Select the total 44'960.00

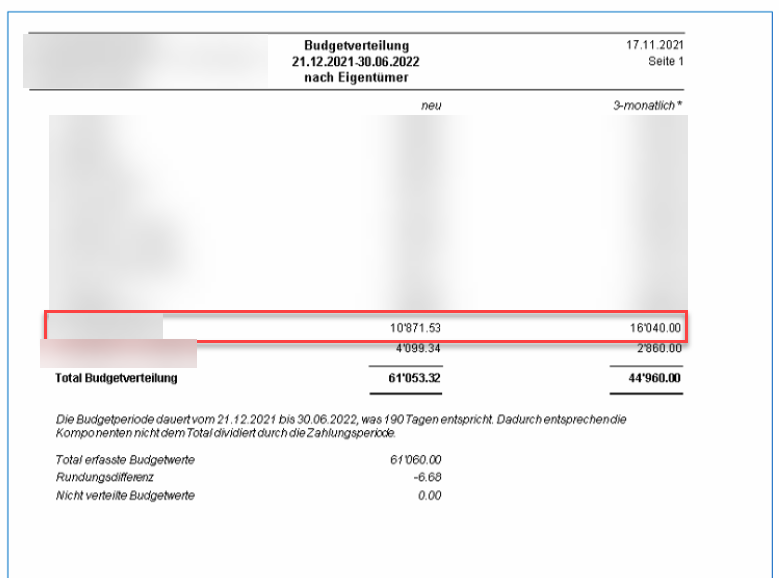(654, 378)
